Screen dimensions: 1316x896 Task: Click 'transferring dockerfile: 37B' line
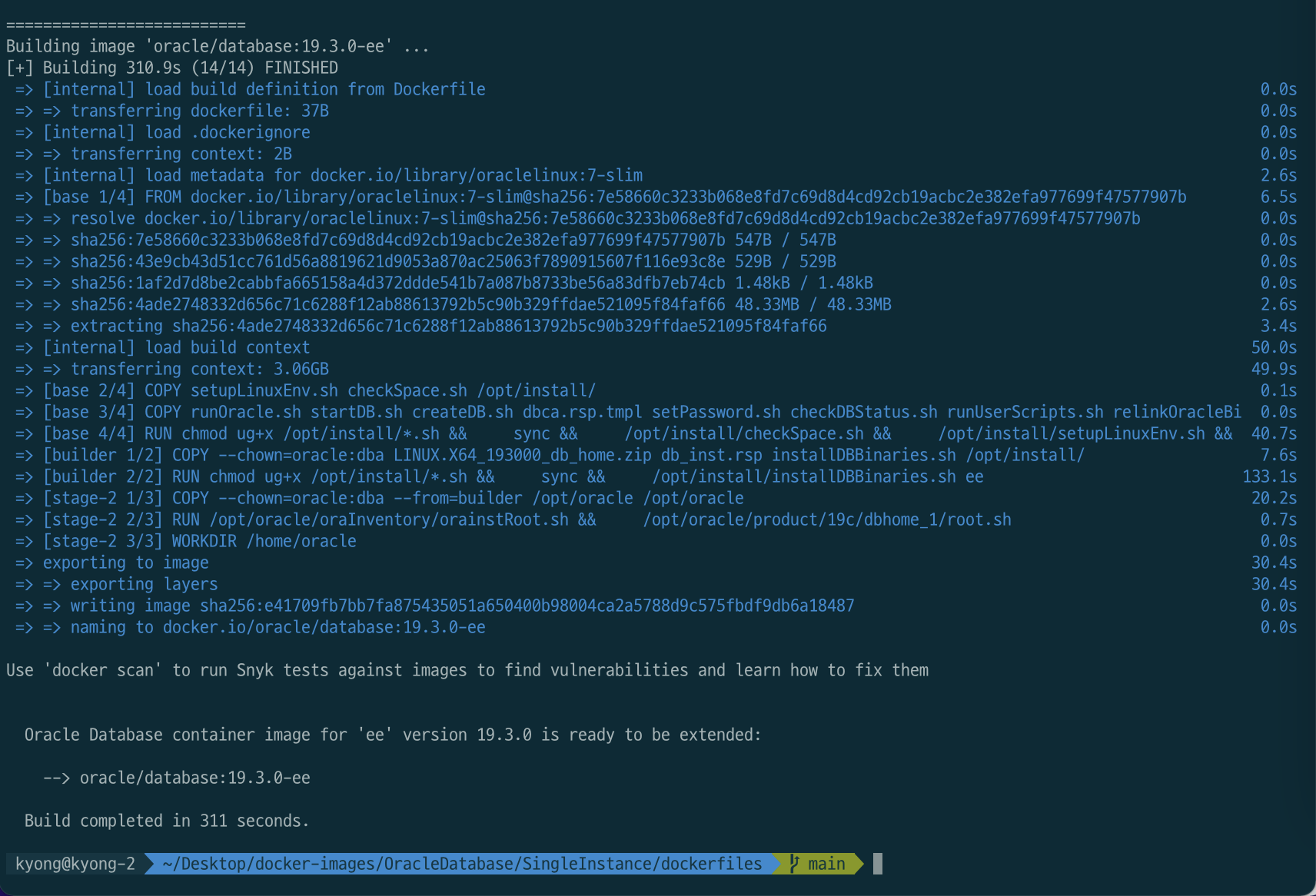tap(172, 111)
